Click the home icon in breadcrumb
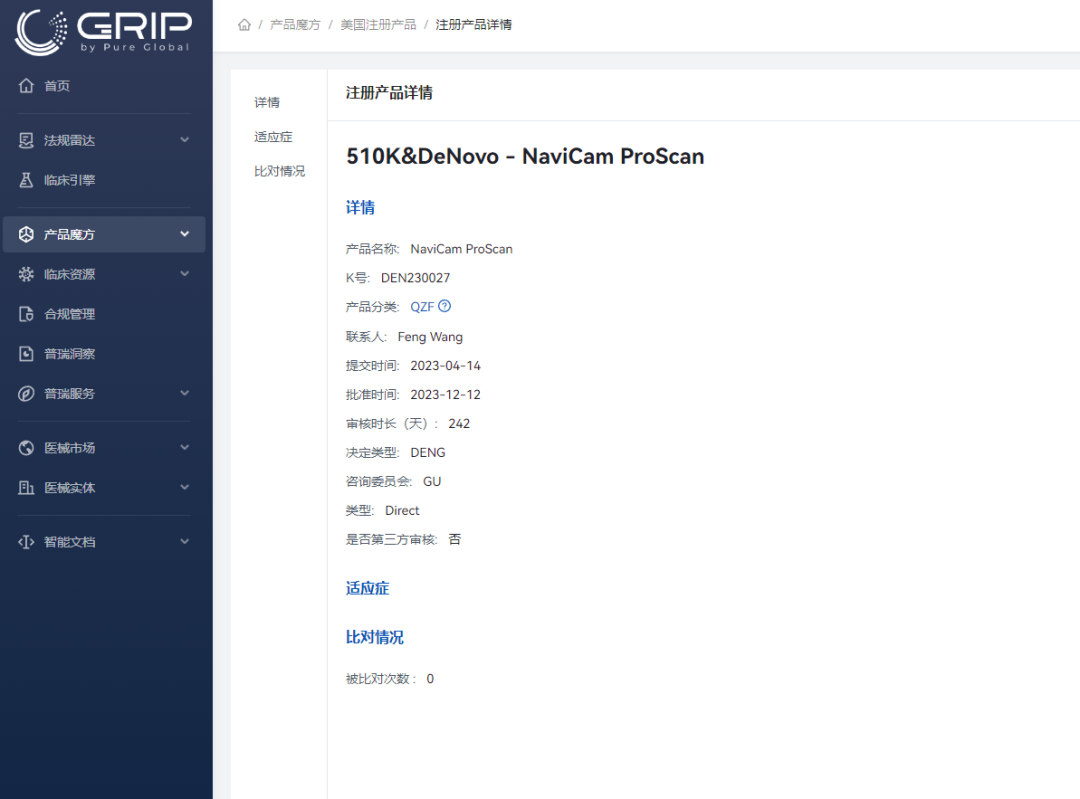Image resolution: width=1080 pixels, height=799 pixels. (x=244, y=25)
